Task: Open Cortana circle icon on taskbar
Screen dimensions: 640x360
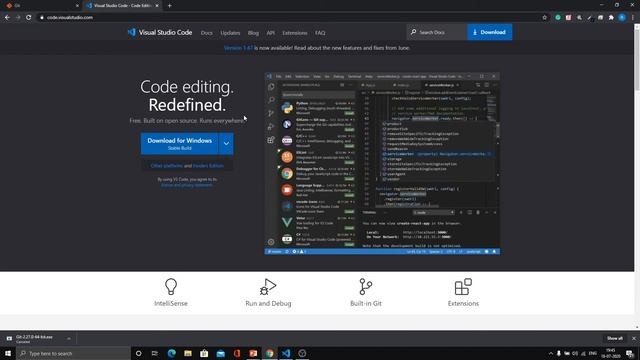Action: 138,353
